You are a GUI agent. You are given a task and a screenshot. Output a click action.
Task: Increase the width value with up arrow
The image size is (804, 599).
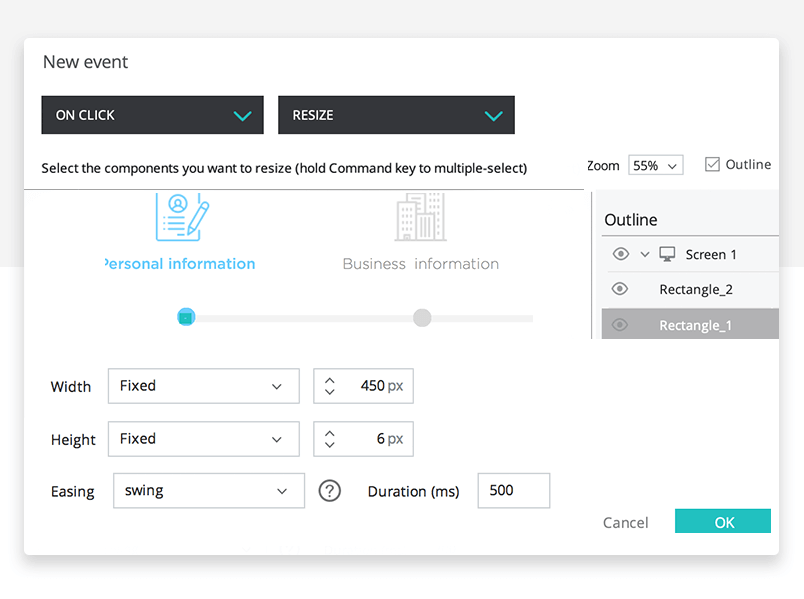(330, 381)
